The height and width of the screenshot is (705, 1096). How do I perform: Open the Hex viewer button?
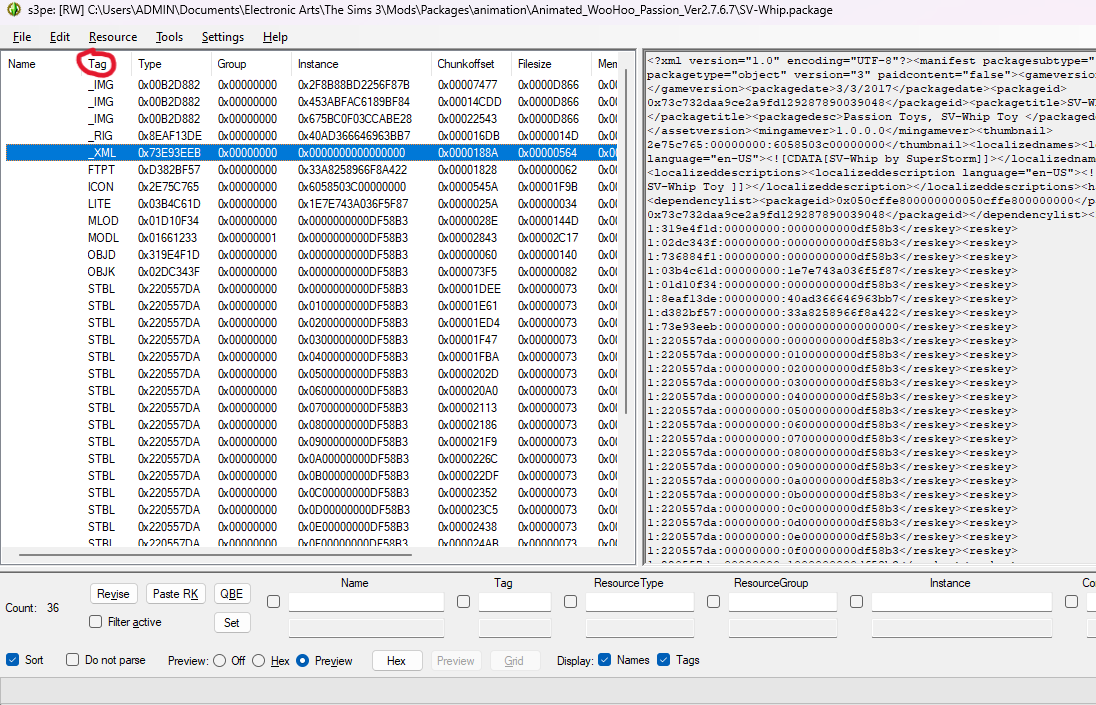tap(396, 660)
